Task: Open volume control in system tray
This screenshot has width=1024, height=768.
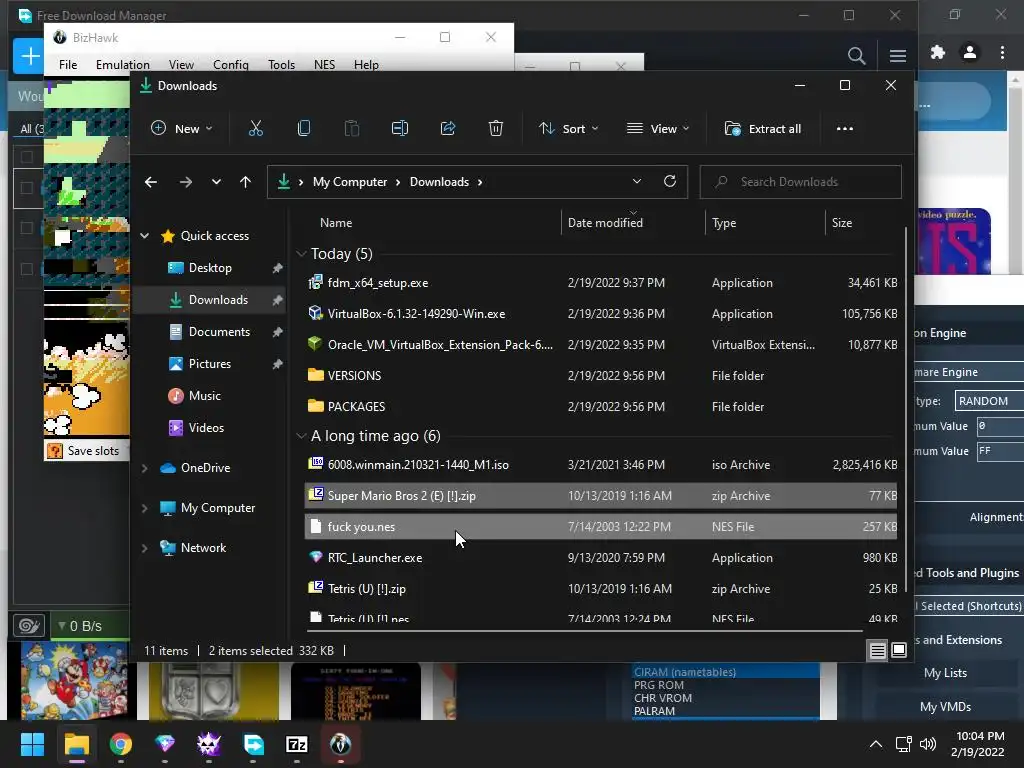Action: pyautogui.click(x=927, y=744)
